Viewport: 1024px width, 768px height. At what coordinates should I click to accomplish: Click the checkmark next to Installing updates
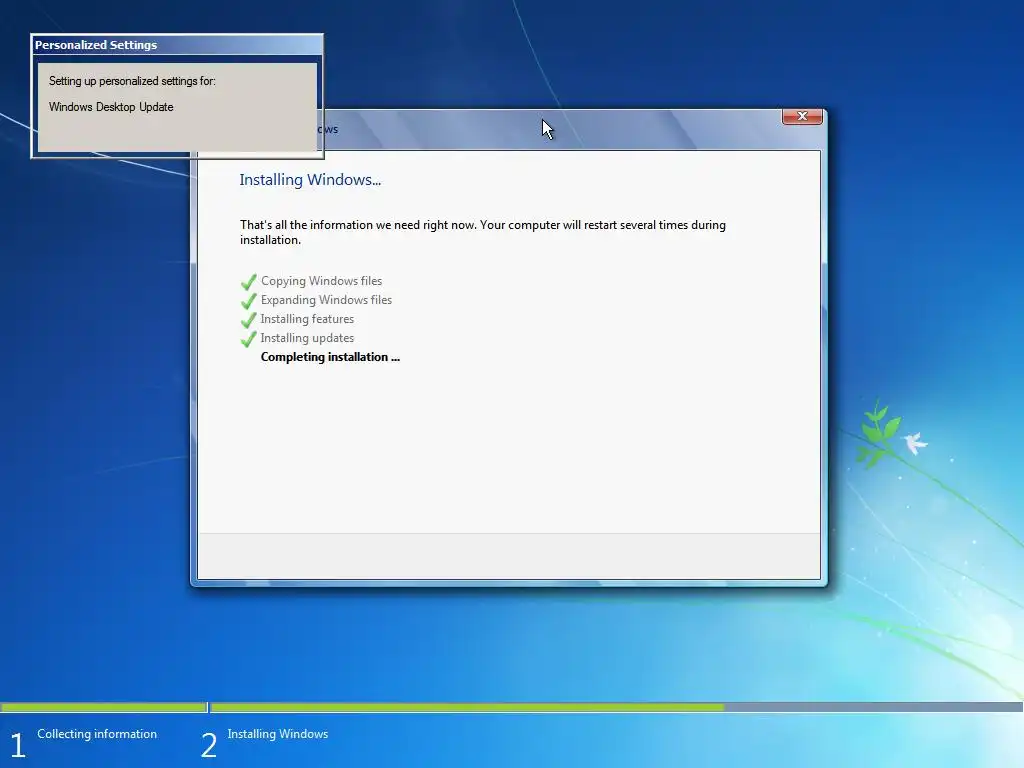(248, 339)
